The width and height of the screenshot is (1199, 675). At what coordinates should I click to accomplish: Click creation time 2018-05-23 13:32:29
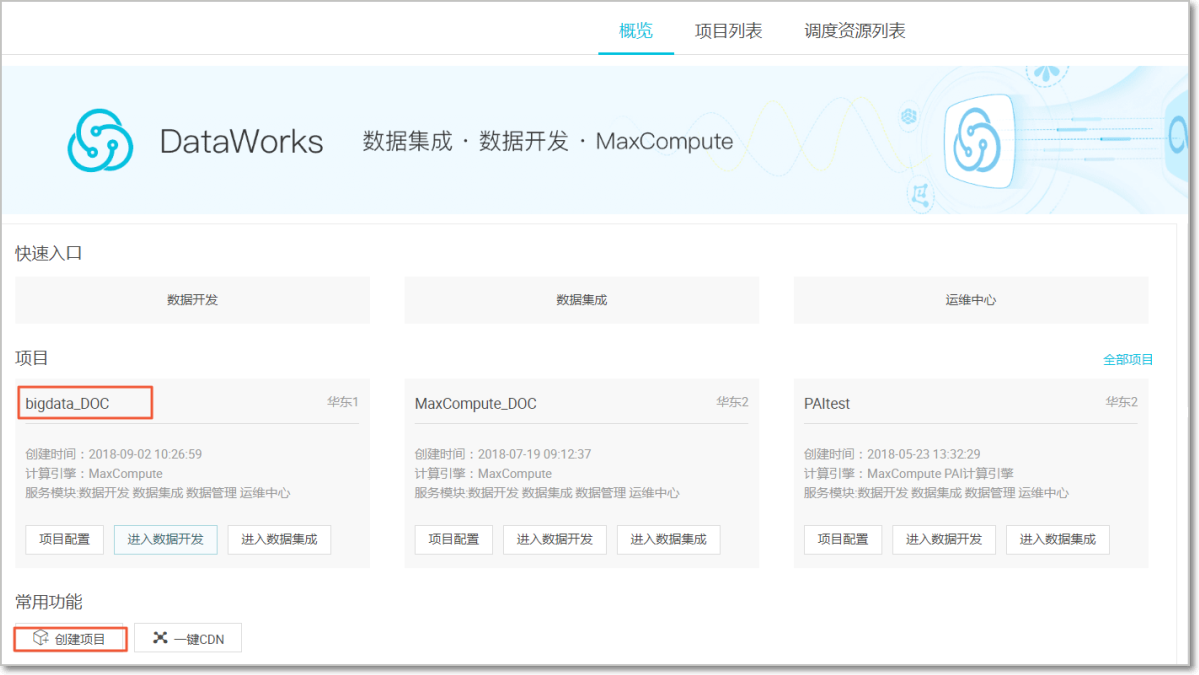(924, 454)
